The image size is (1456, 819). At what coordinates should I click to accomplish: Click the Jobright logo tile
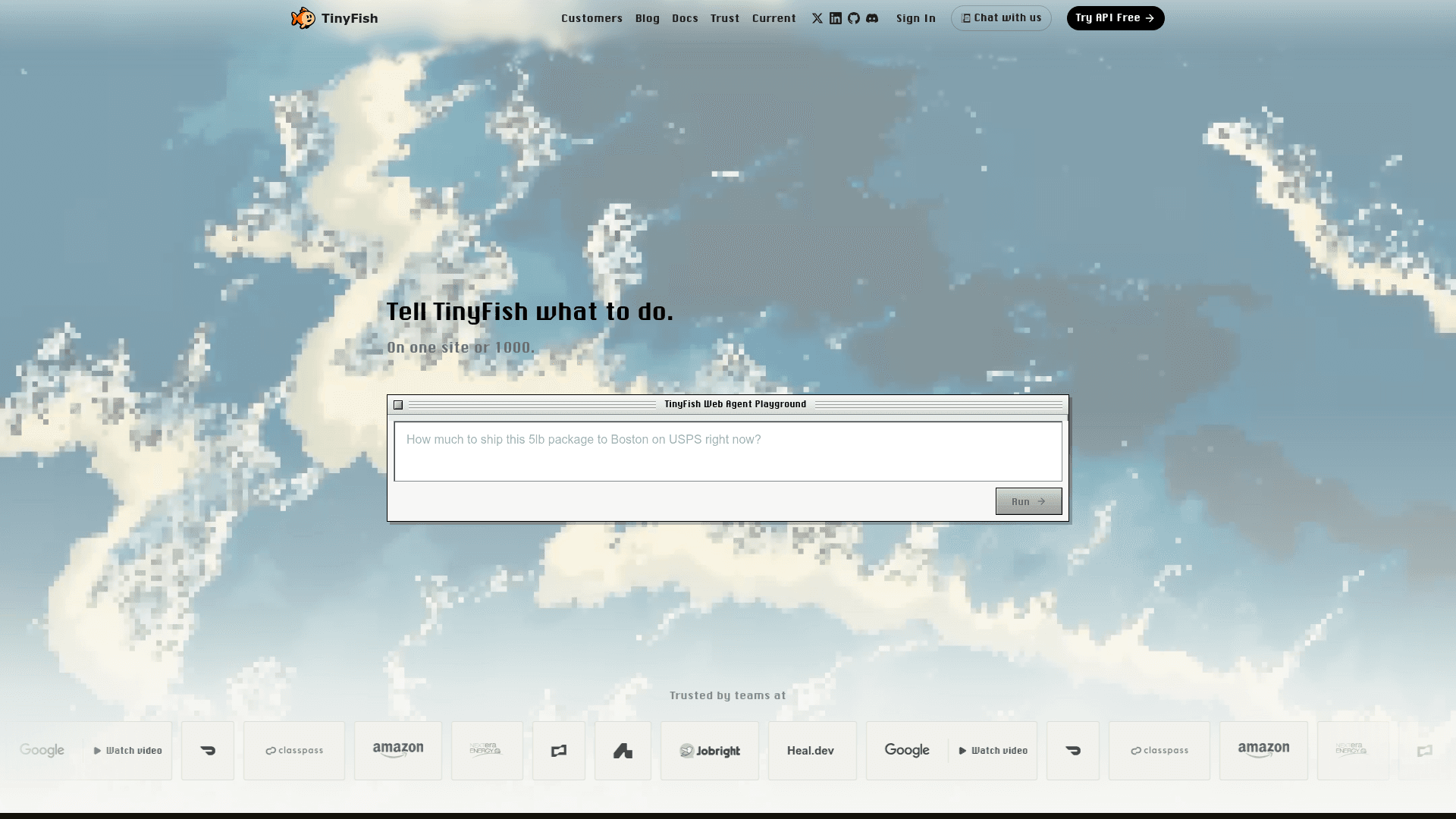[709, 751]
